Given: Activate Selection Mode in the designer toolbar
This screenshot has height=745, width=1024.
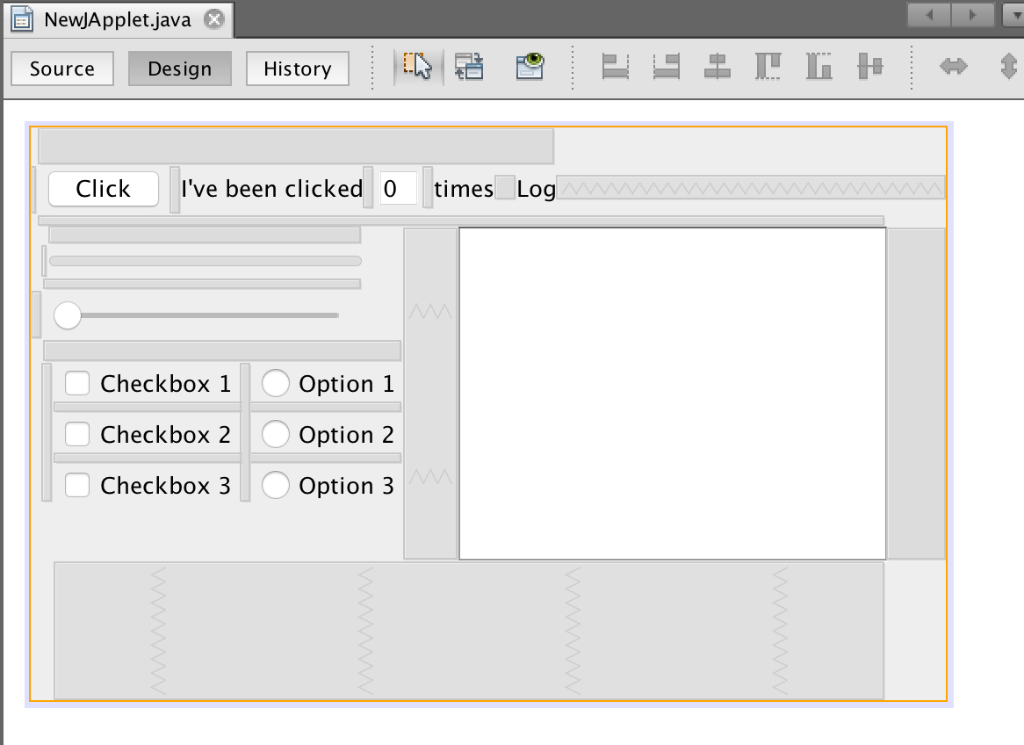Looking at the screenshot, I should (417, 66).
